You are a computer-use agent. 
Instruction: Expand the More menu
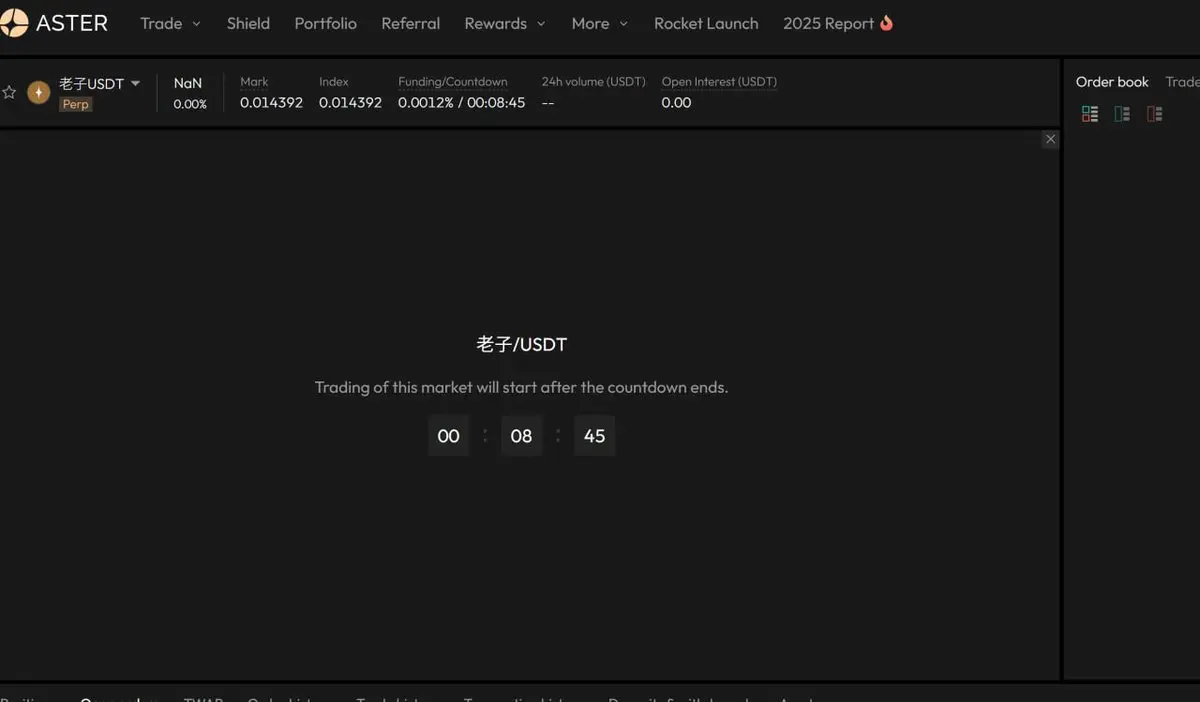point(600,23)
